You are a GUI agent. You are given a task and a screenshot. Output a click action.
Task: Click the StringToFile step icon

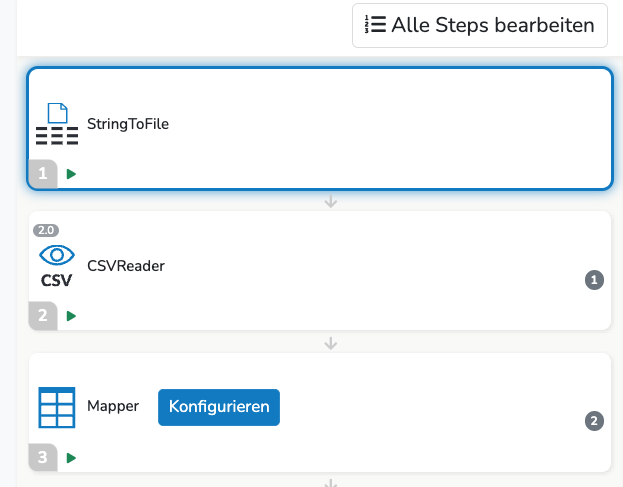tap(57, 124)
